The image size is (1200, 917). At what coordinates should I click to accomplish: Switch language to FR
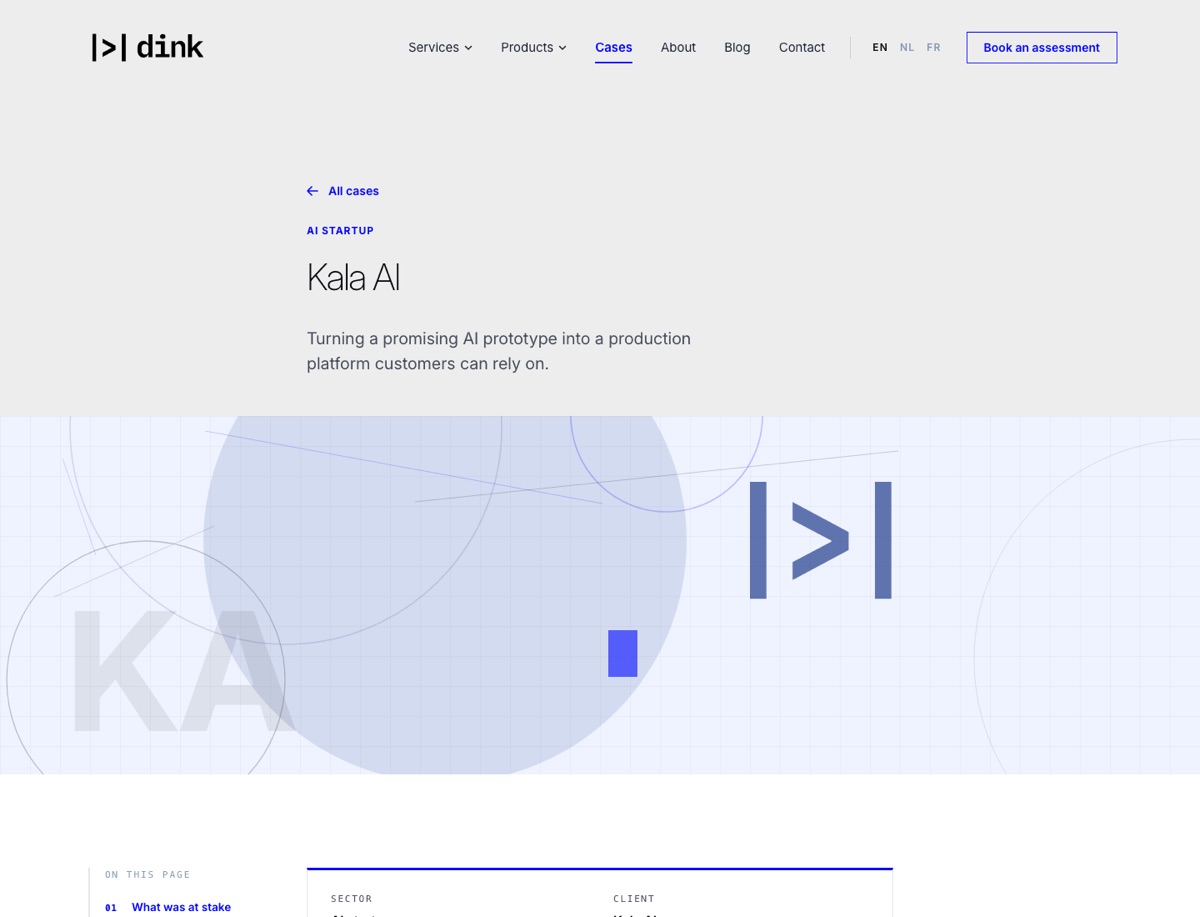point(933,47)
